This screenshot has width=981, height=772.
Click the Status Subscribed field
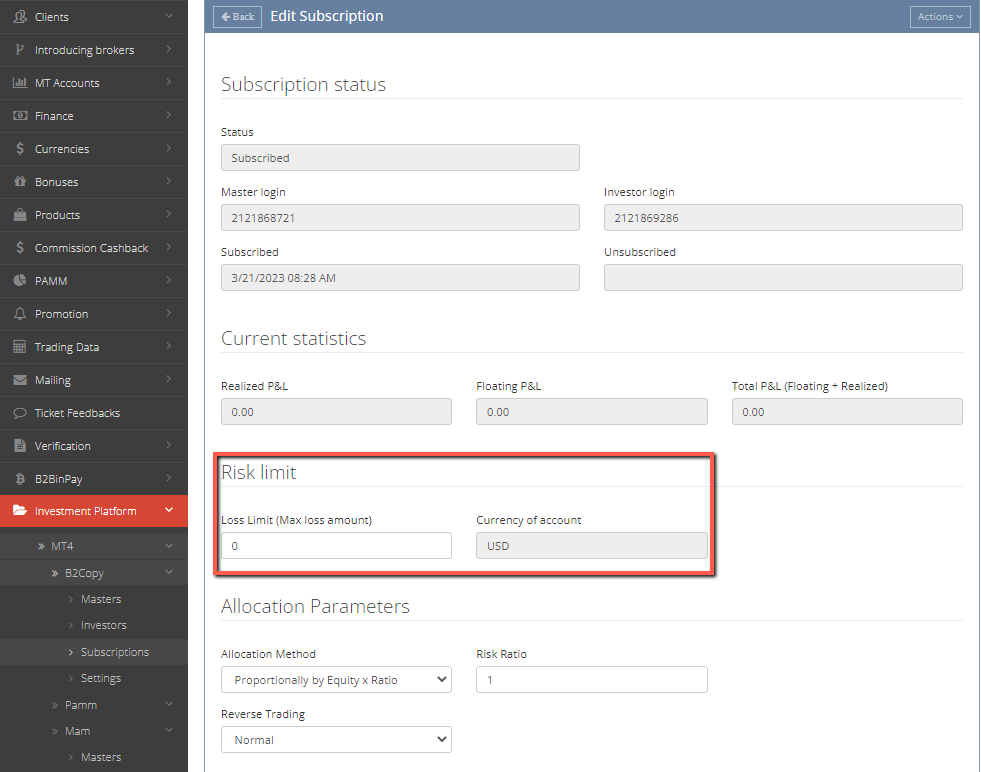(400, 158)
